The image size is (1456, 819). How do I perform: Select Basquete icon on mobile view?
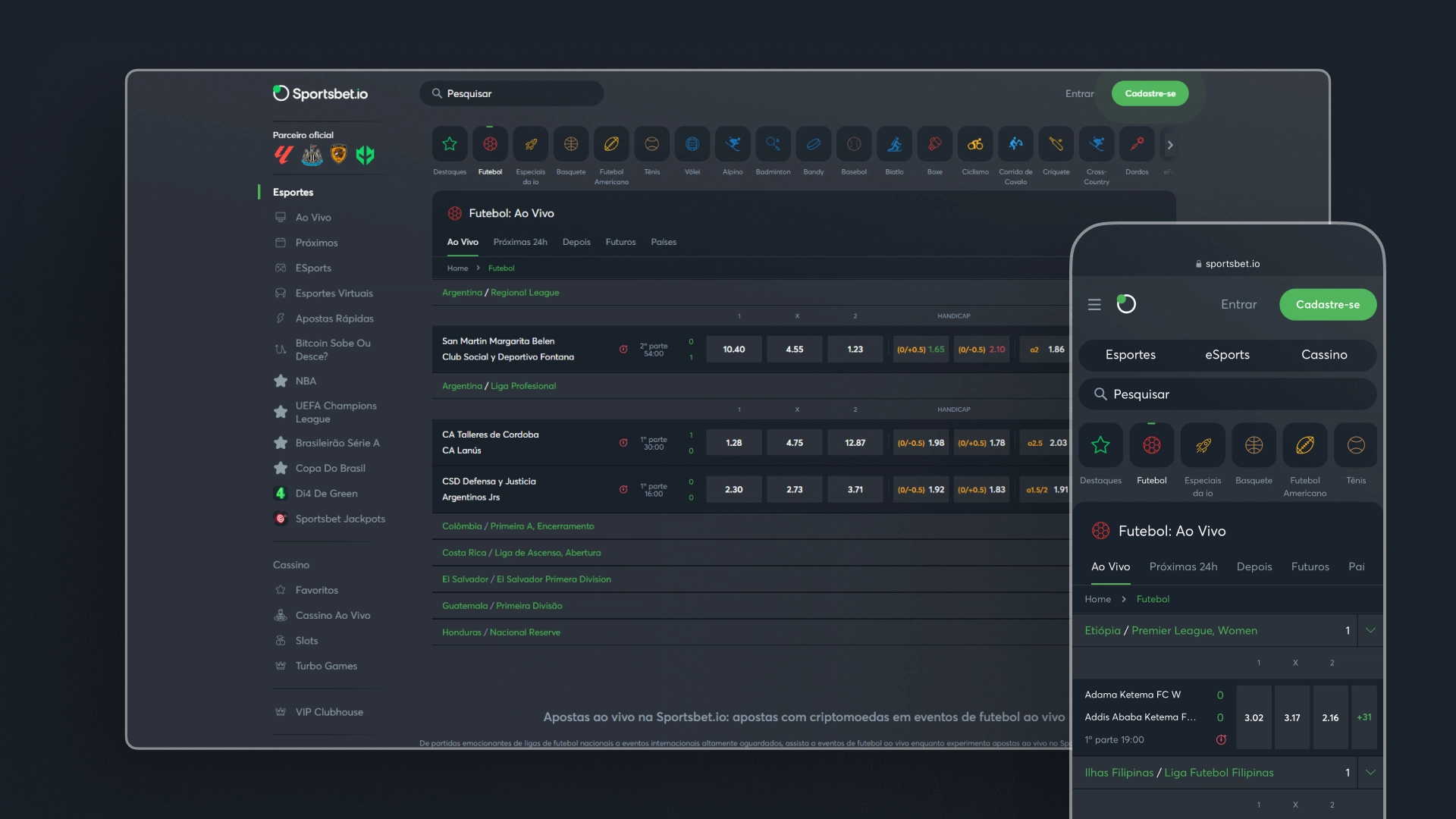tap(1254, 445)
